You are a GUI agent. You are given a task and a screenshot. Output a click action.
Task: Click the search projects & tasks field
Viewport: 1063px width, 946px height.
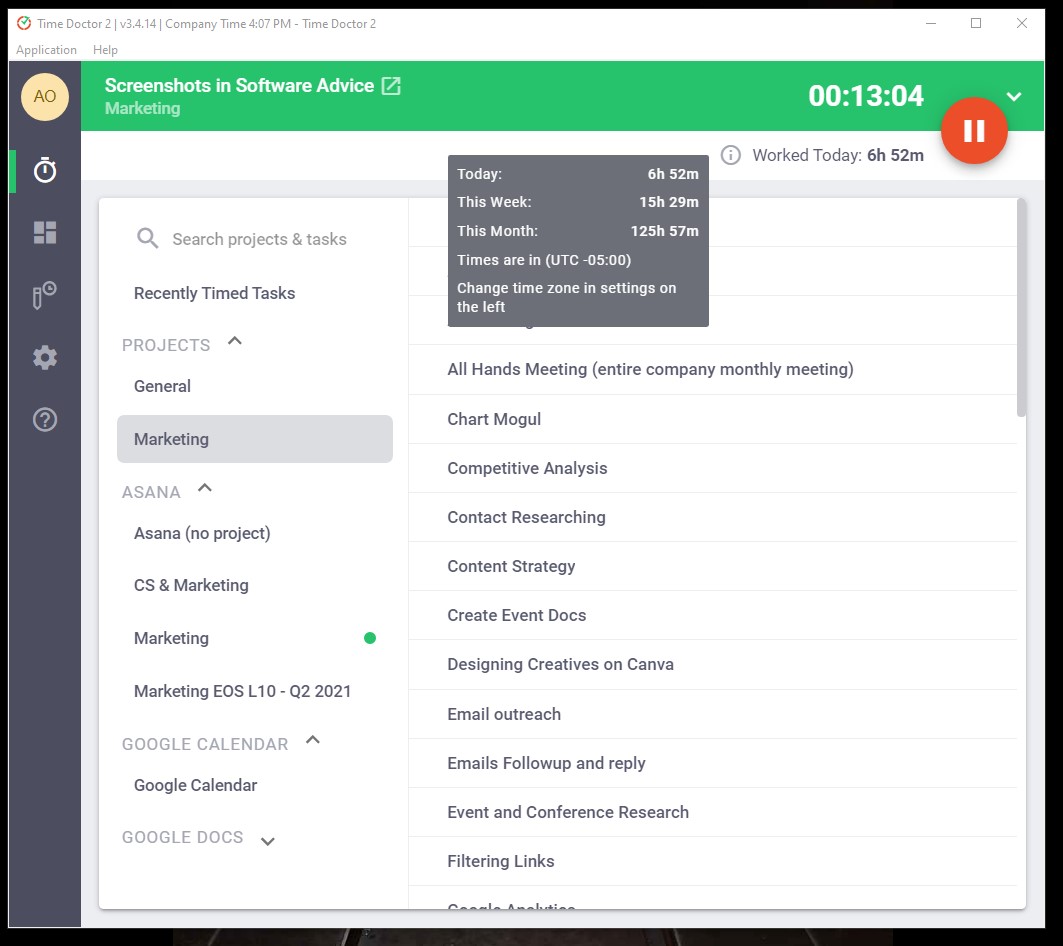point(259,239)
